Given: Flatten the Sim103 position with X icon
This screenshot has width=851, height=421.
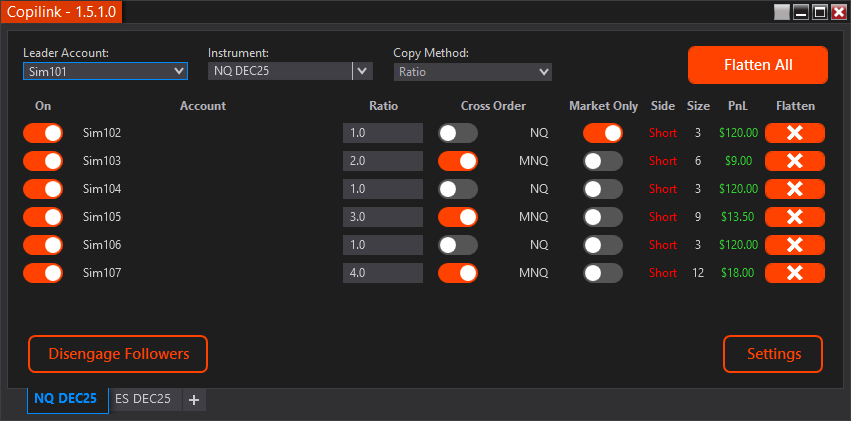Looking at the screenshot, I should (x=794, y=161).
